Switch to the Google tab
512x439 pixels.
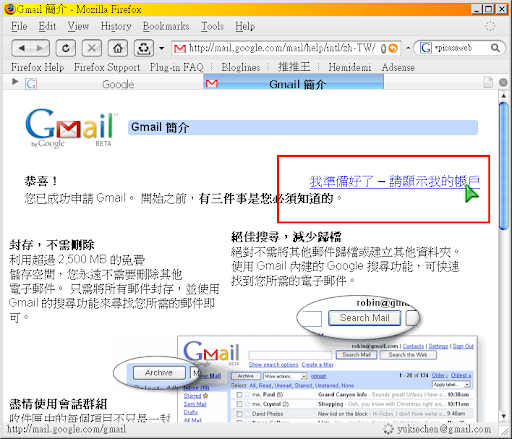[x=113, y=83]
